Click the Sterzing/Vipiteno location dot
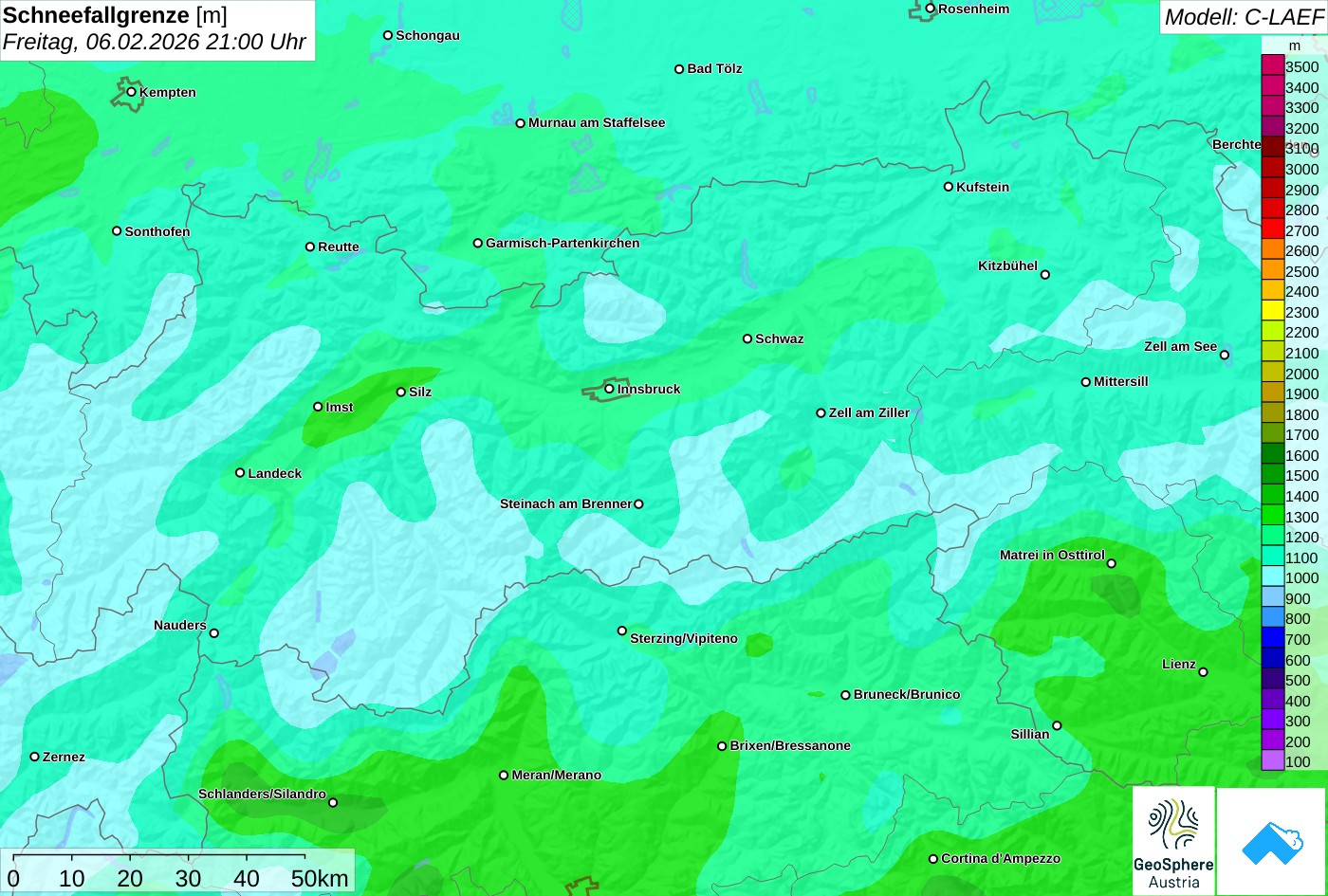Viewport: 1328px width, 896px height. click(622, 631)
